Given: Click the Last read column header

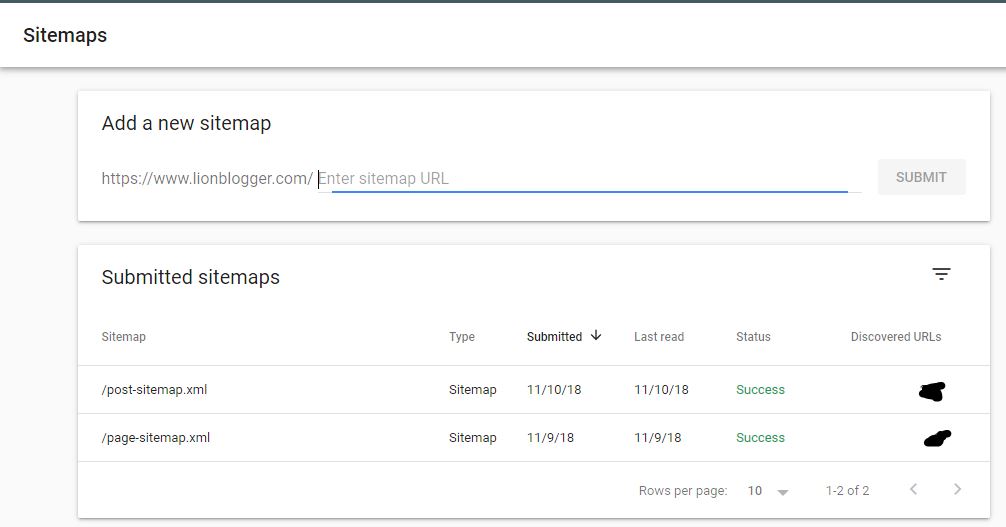Looking at the screenshot, I should click(x=659, y=337).
